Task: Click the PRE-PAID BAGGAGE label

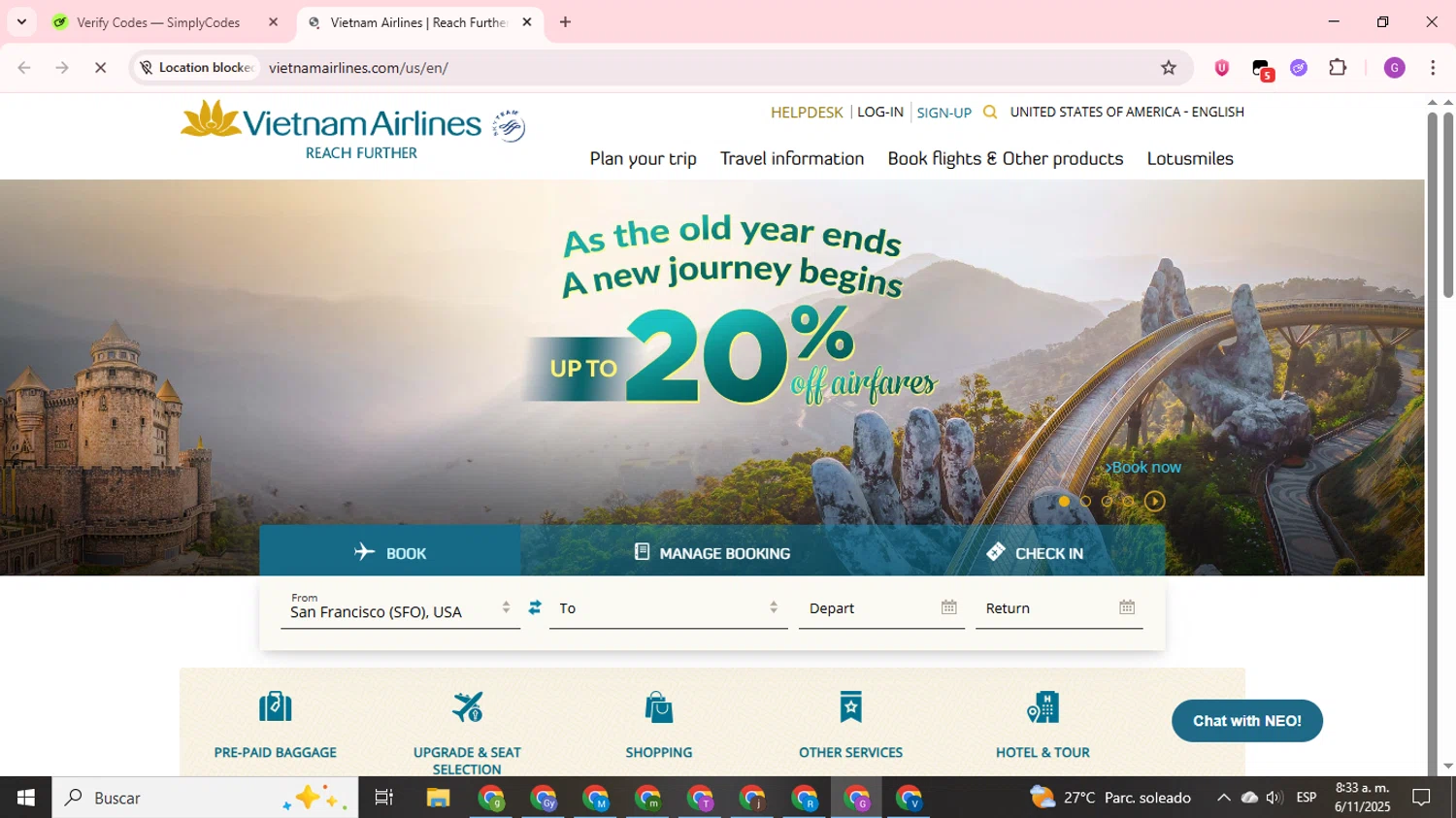Action: click(276, 752)
